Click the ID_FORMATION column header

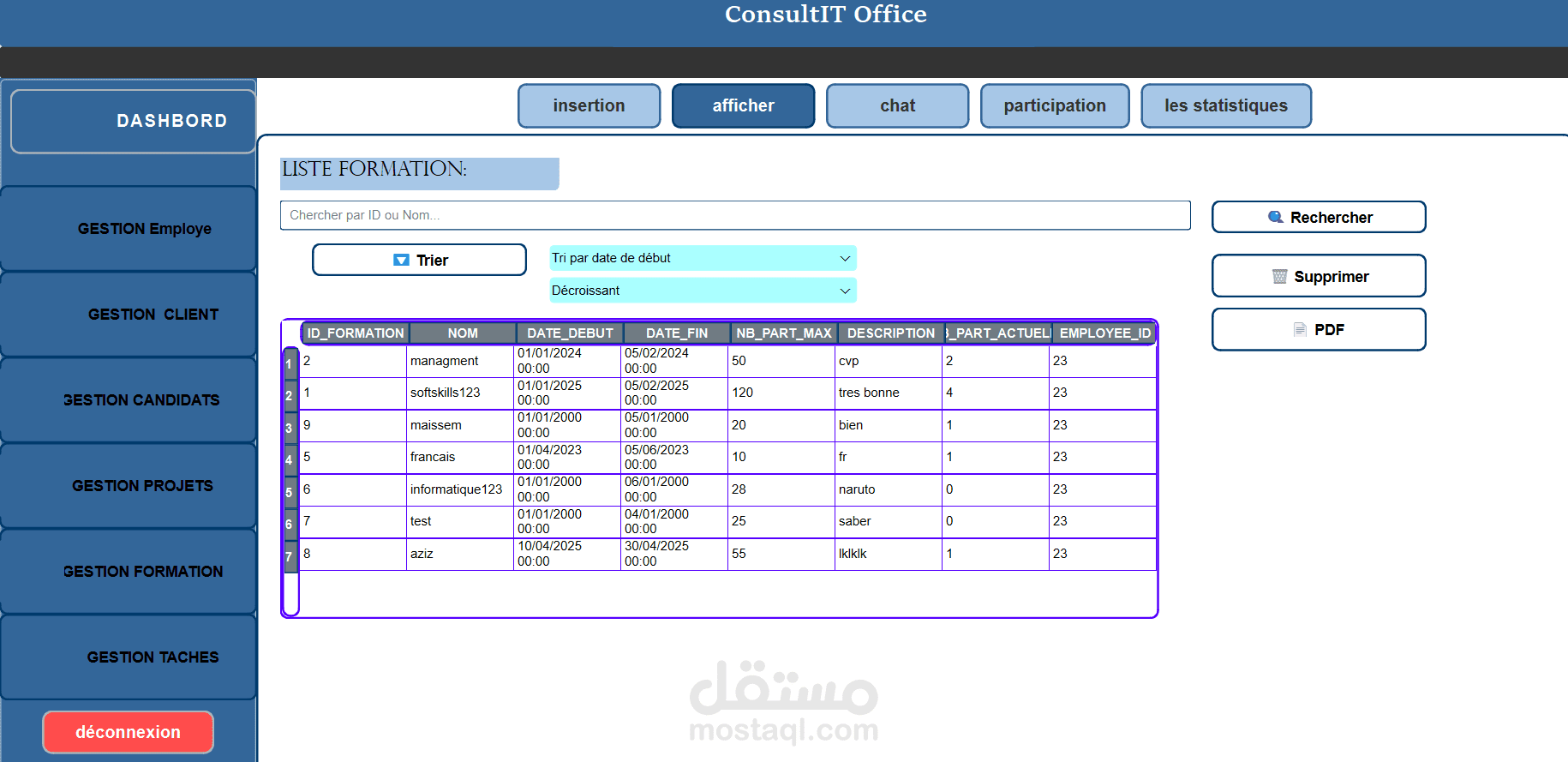pyautogui.click(x=356, y=333)
